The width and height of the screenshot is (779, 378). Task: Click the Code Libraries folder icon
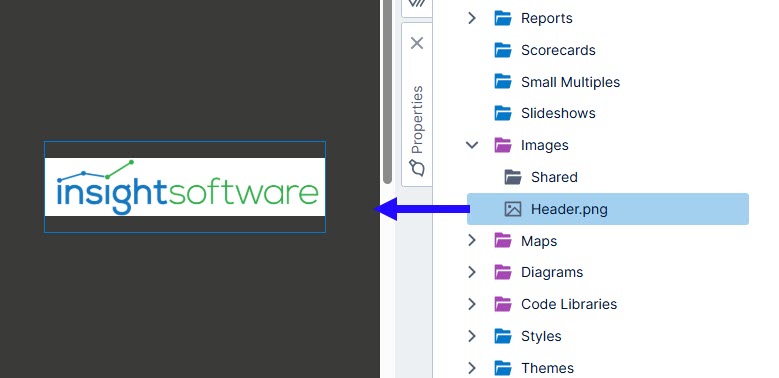503,304
